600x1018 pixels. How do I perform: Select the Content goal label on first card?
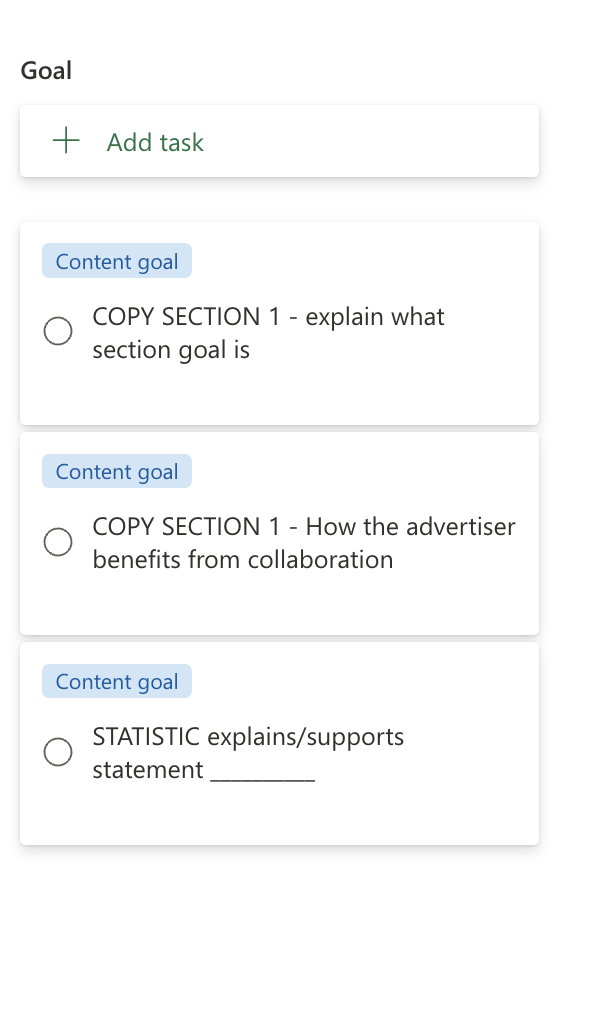[x=117, y=261]
